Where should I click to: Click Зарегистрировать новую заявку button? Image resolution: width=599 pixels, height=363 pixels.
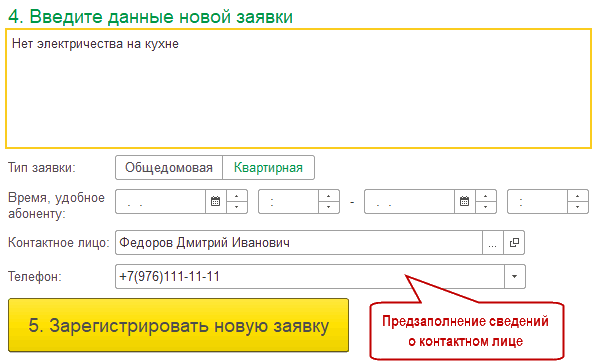178,325
